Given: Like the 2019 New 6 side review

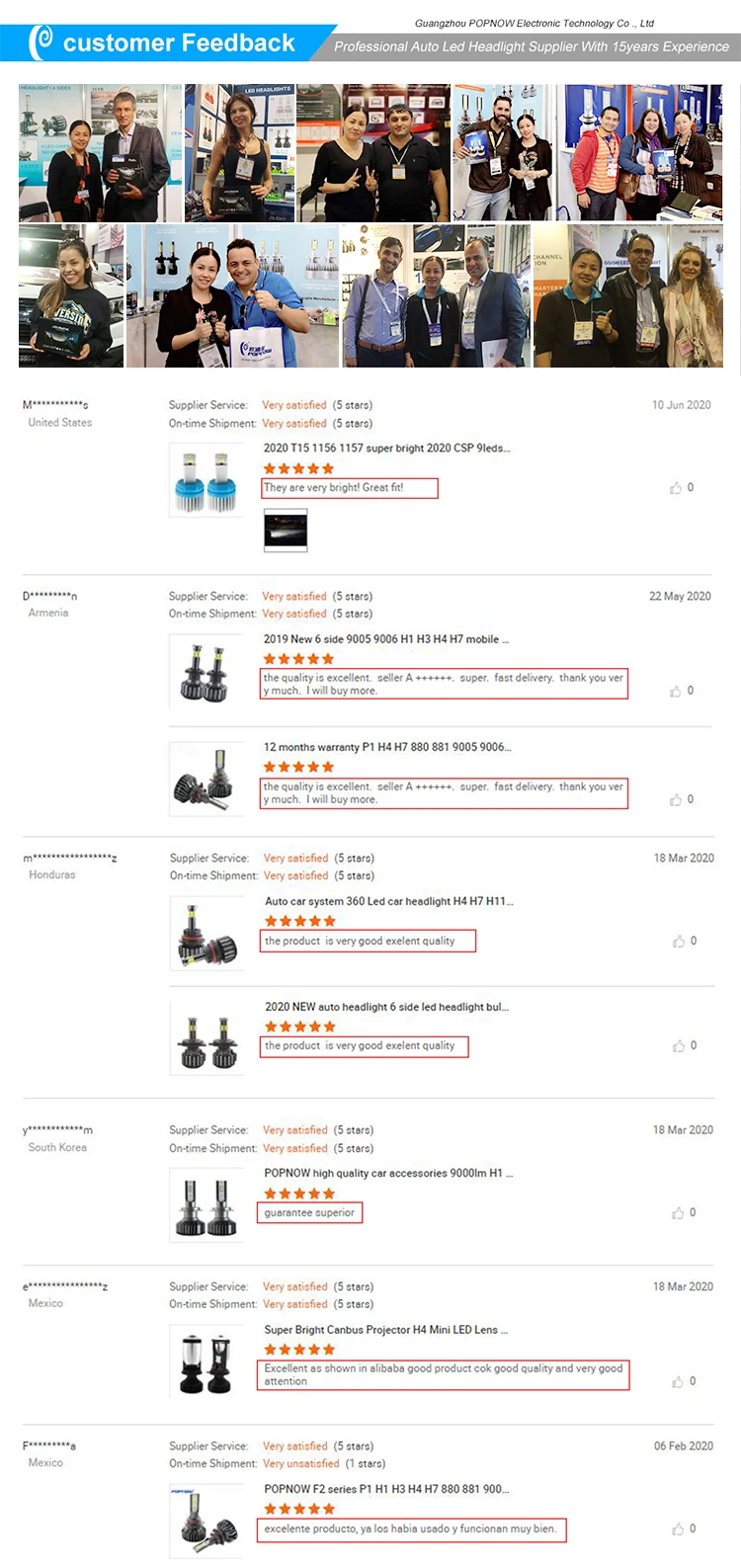Looking at the screenshot, I should tap(676, 691).
